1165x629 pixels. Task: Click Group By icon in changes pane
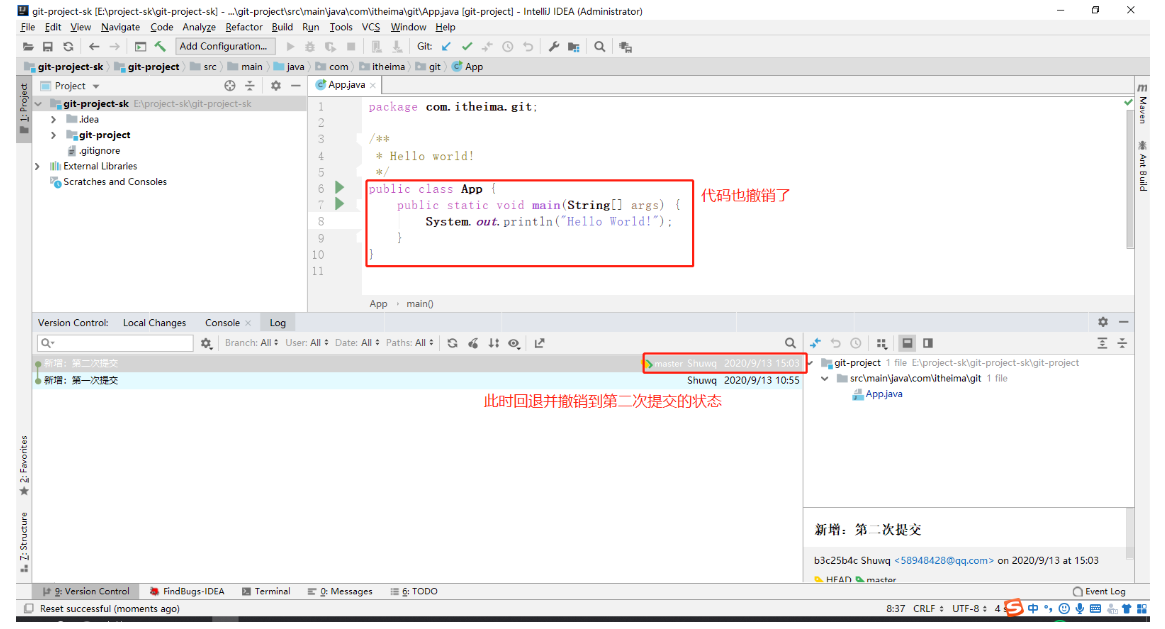coord(881,343)
